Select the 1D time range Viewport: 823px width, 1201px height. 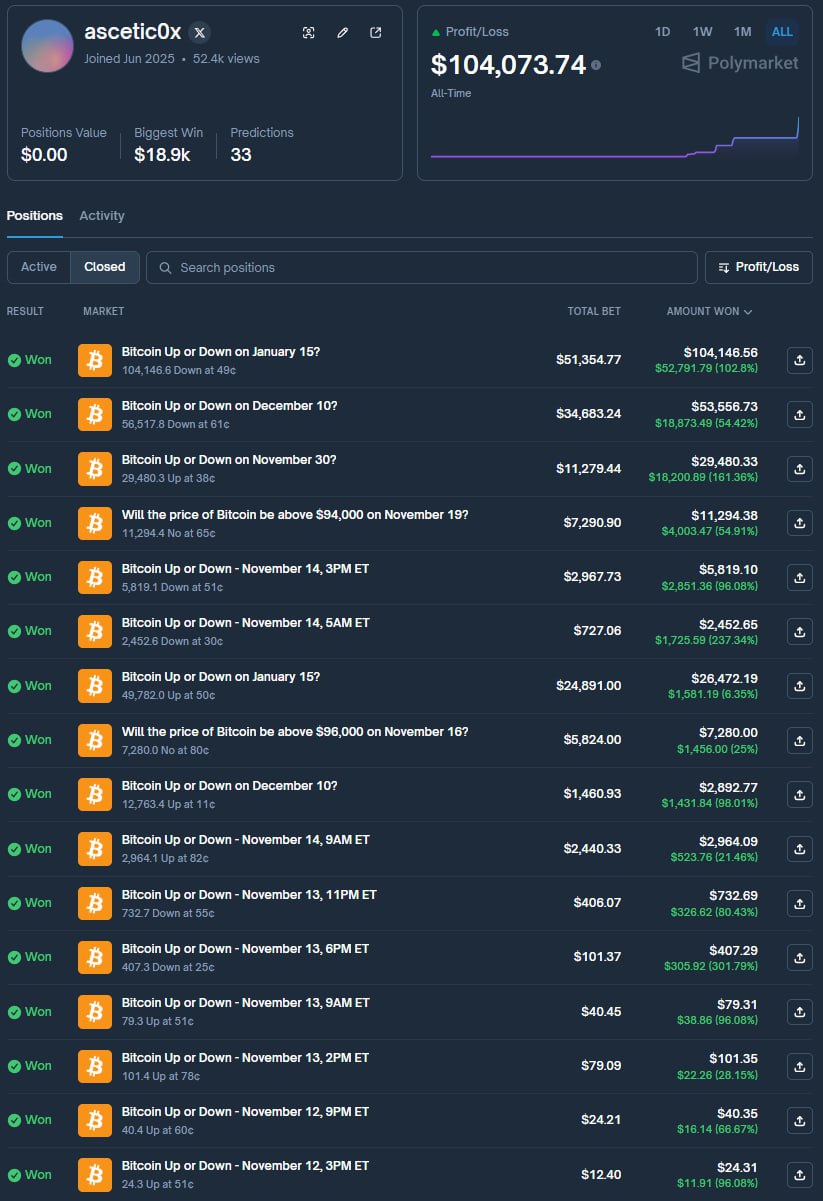(x=662, y=31)
